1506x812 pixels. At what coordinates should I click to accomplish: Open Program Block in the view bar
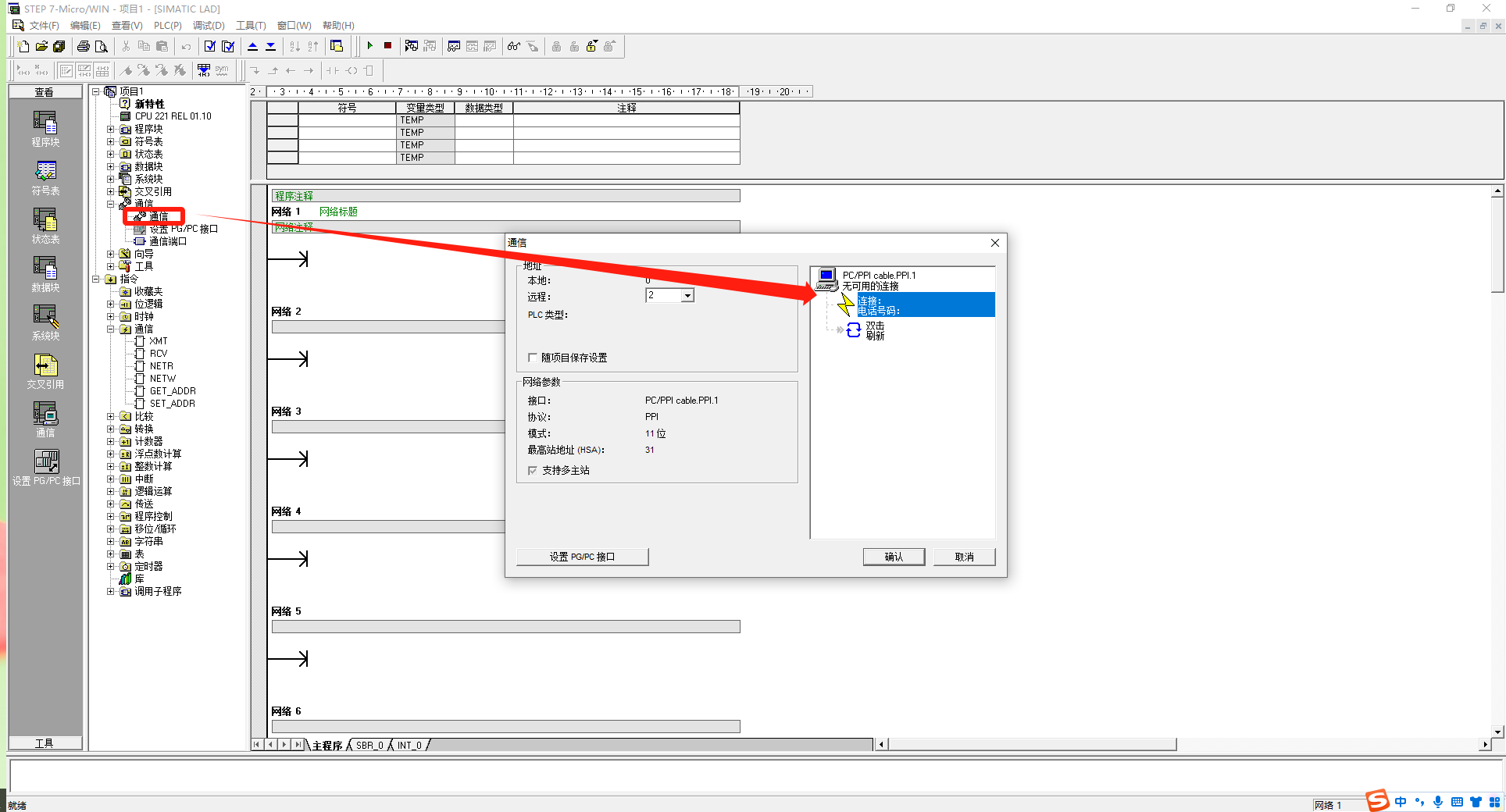(x=45, y=129)
